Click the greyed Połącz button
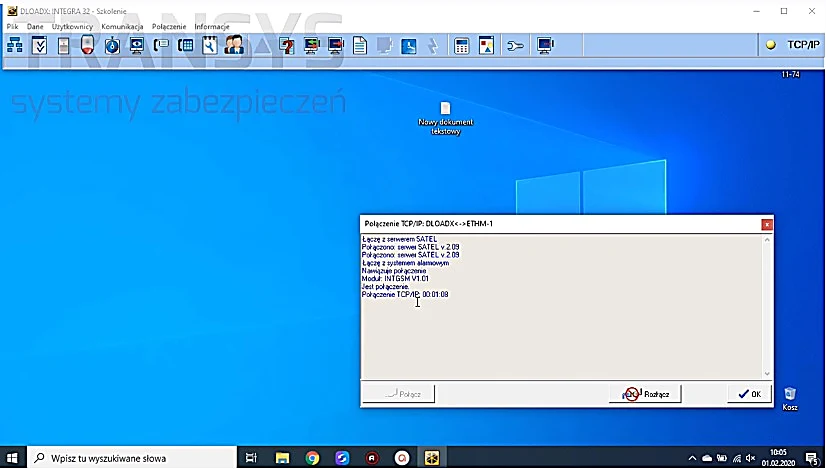Screen dimensions: 826x469 pyautogui.click(x=399, y=394)
